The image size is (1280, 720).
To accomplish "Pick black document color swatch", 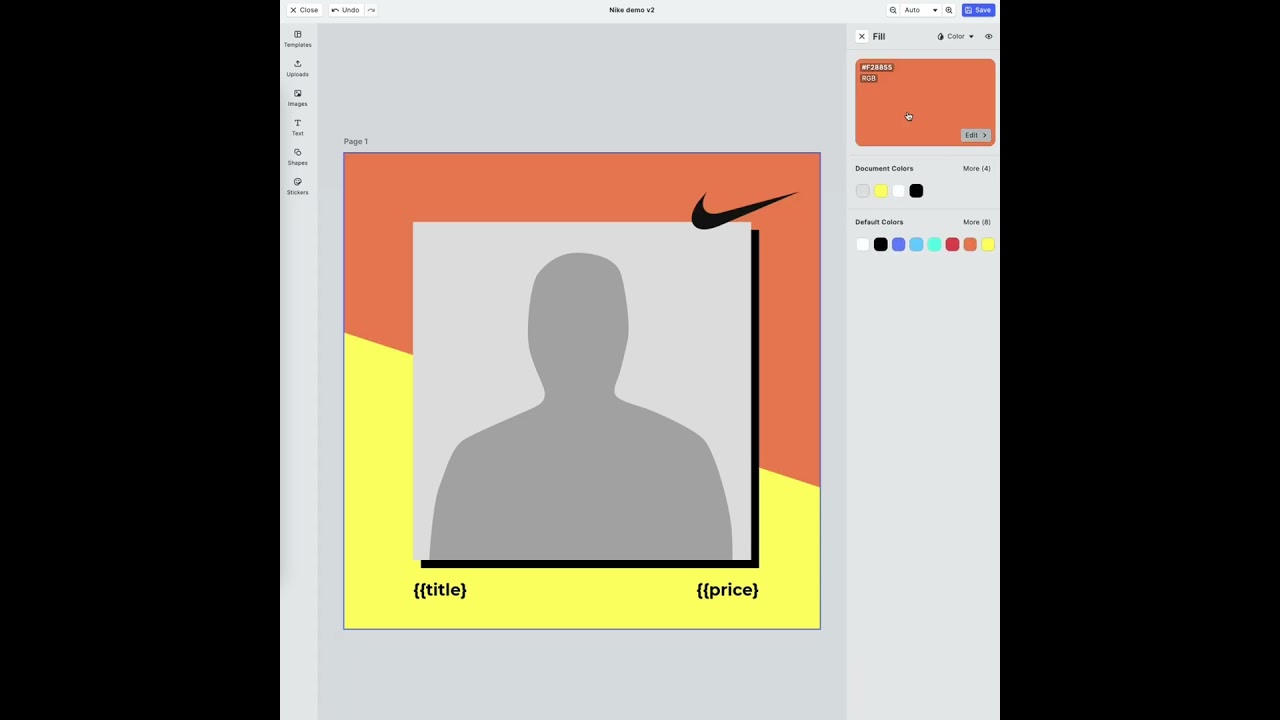I will click(x=916, y=191).
